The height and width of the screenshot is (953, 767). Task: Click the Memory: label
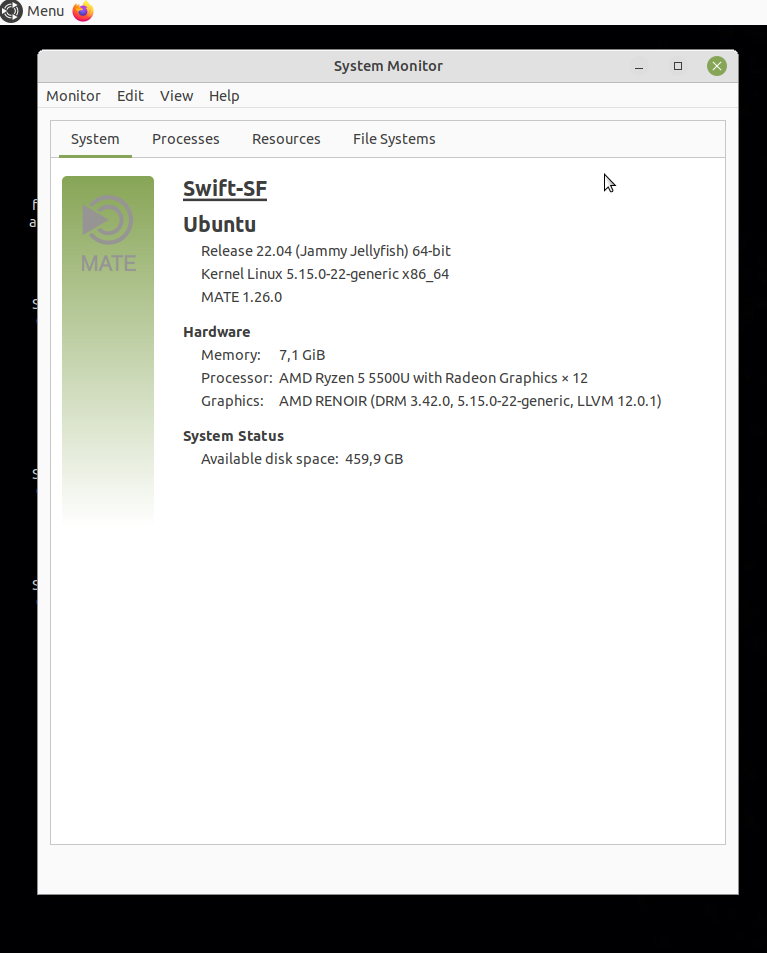click(x=231, y=355)
